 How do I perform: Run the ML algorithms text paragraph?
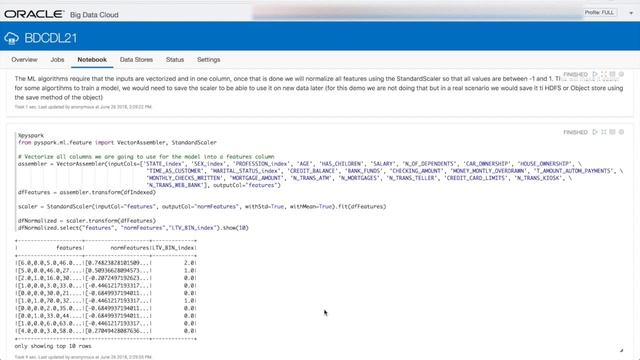pos(595,74)
